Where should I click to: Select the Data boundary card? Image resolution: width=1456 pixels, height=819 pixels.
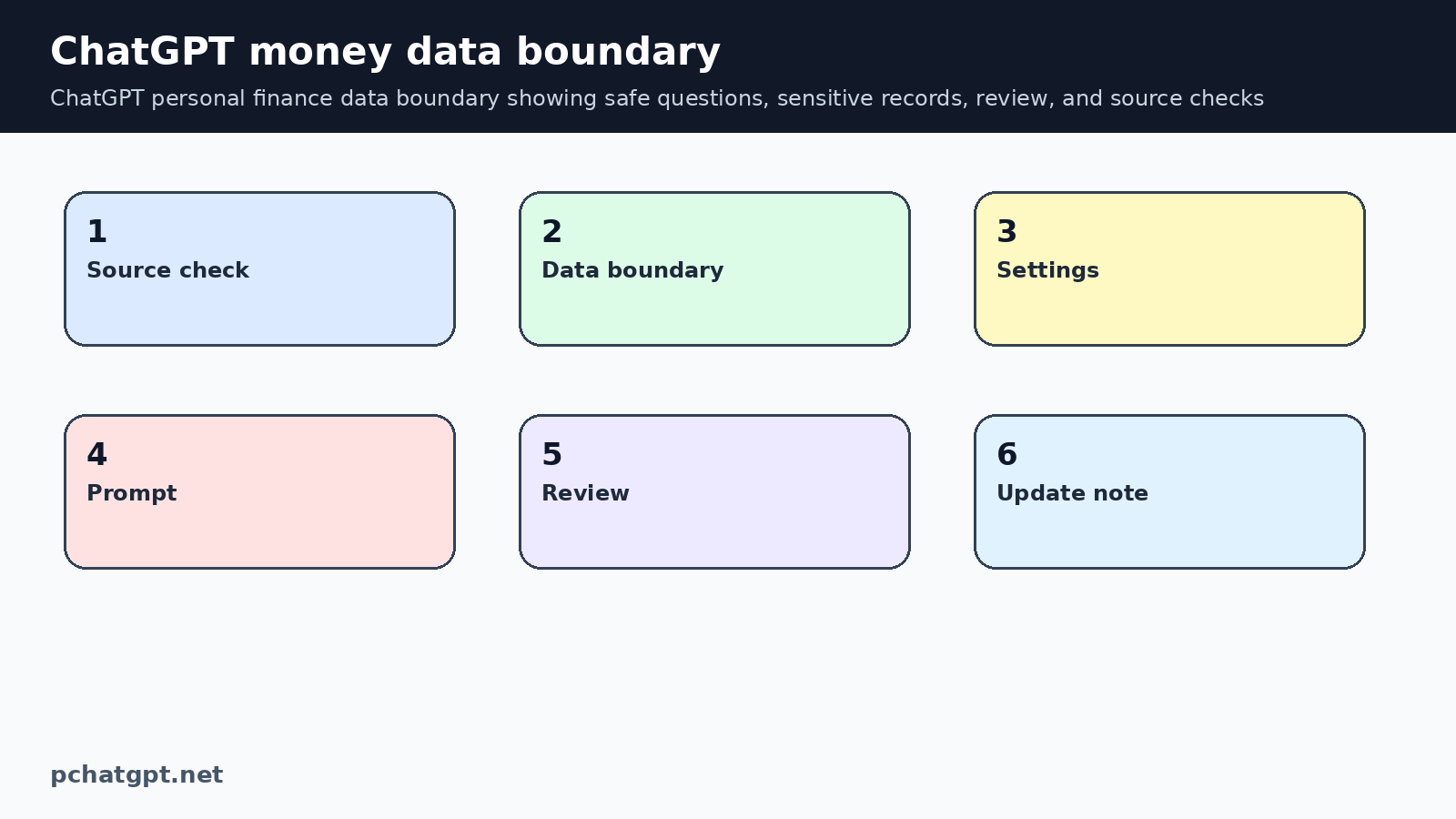714,268
